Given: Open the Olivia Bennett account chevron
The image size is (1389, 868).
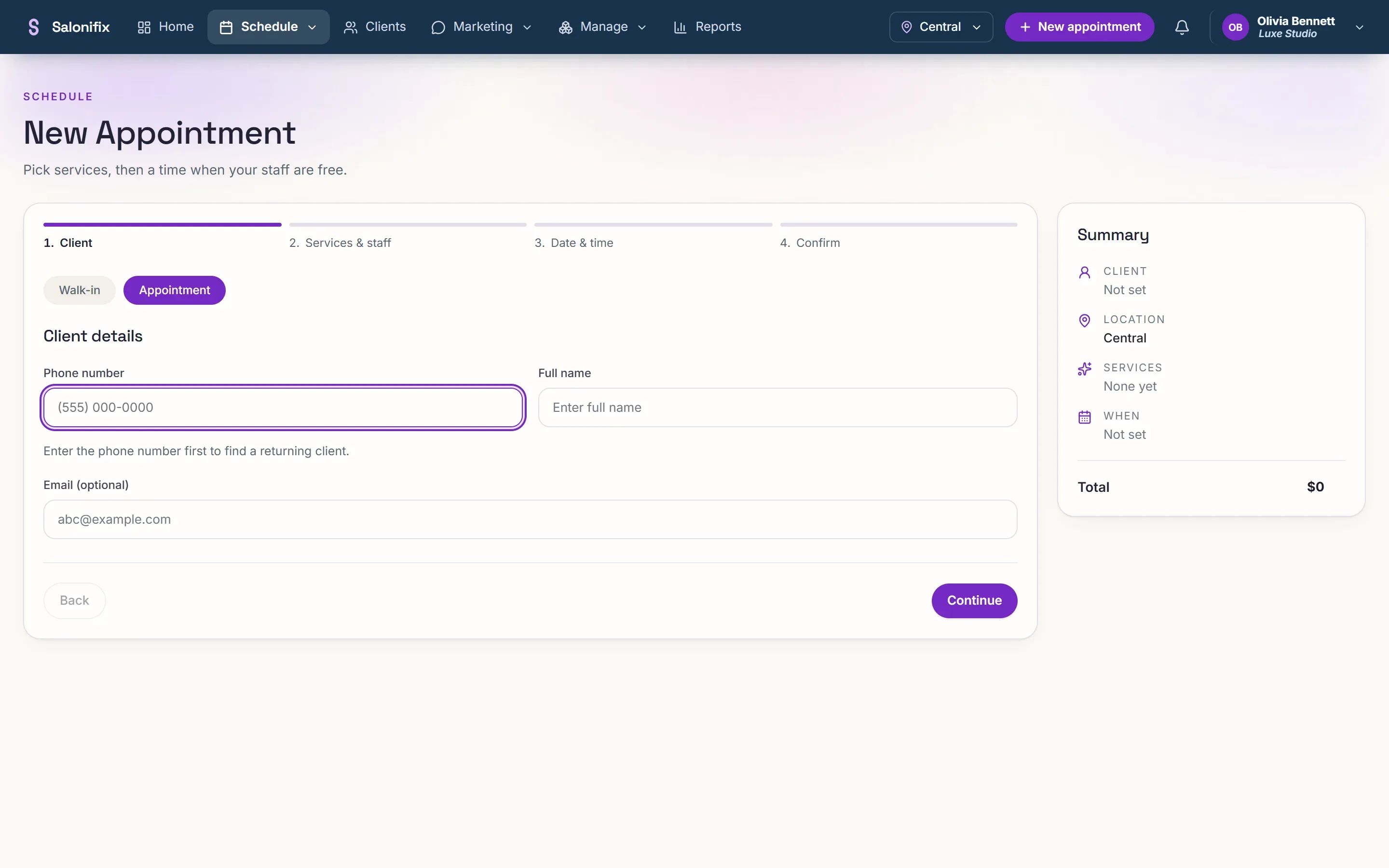Looking at the screenshot, I should (1359, 27).
